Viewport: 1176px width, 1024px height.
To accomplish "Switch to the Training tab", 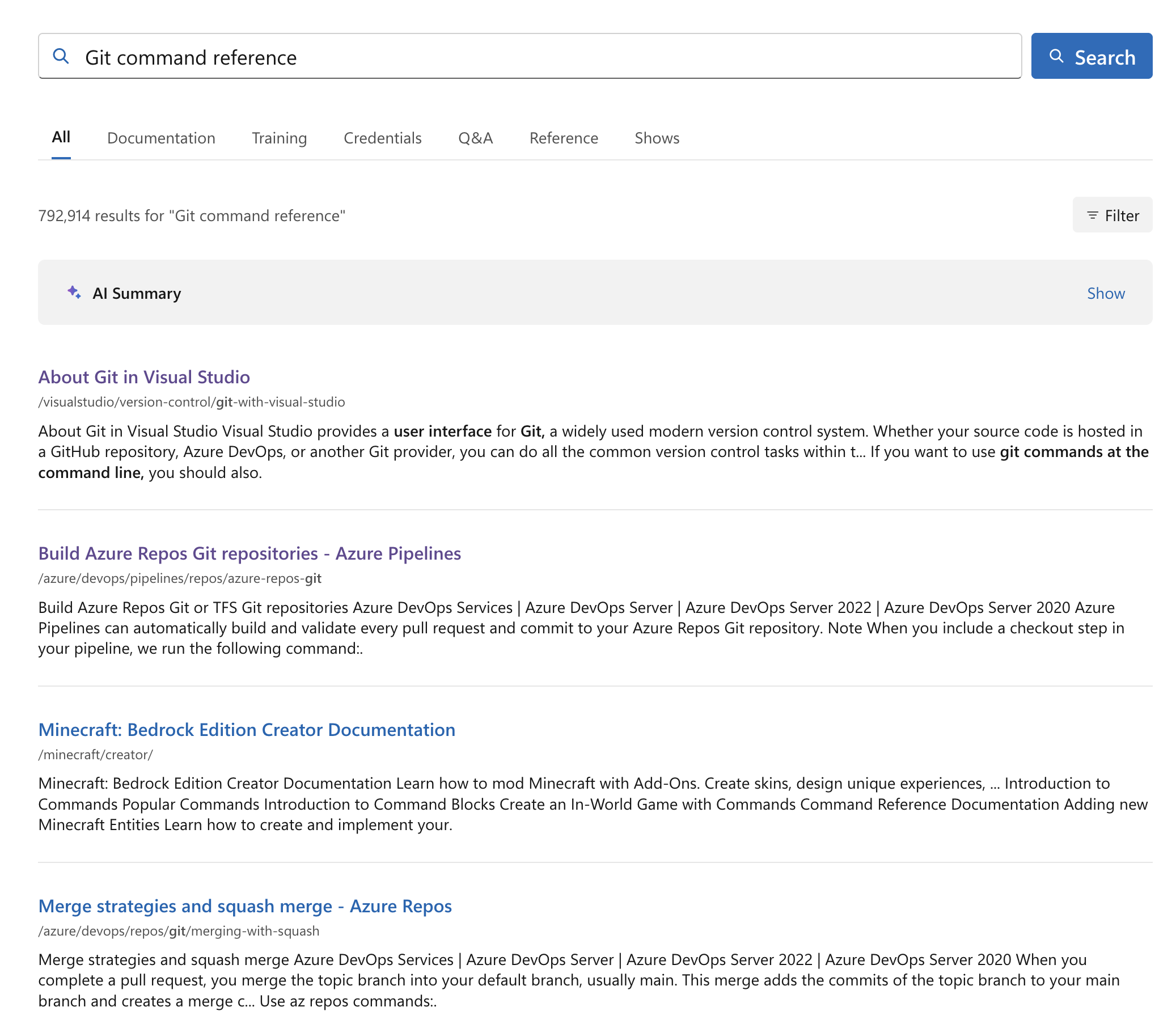I will coord(280,138).
